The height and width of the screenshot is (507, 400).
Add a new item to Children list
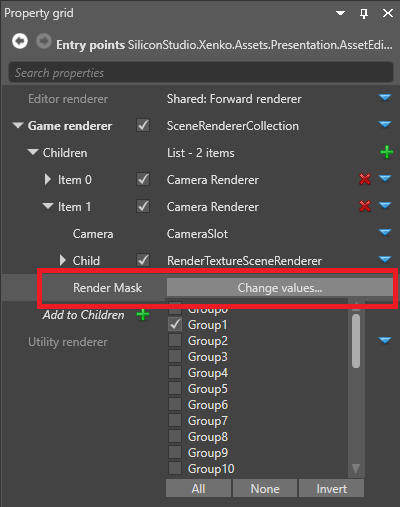(x=386, y=152)
